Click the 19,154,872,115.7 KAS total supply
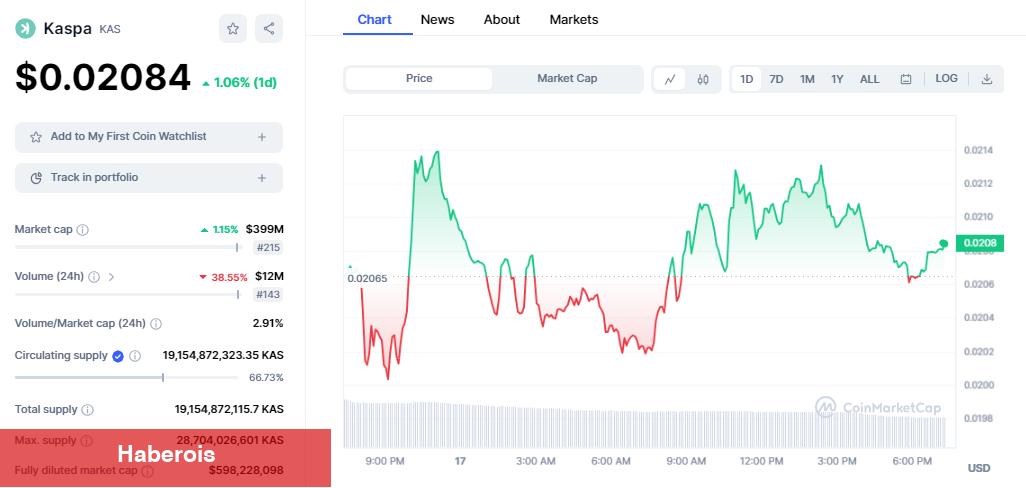 [229, 410]
